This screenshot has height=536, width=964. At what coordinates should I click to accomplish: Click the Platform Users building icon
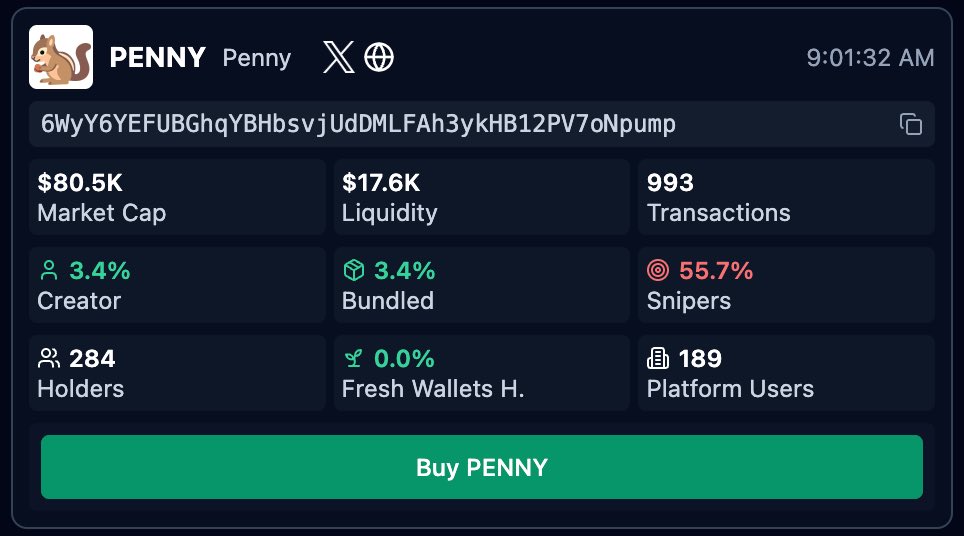(658, 359)
